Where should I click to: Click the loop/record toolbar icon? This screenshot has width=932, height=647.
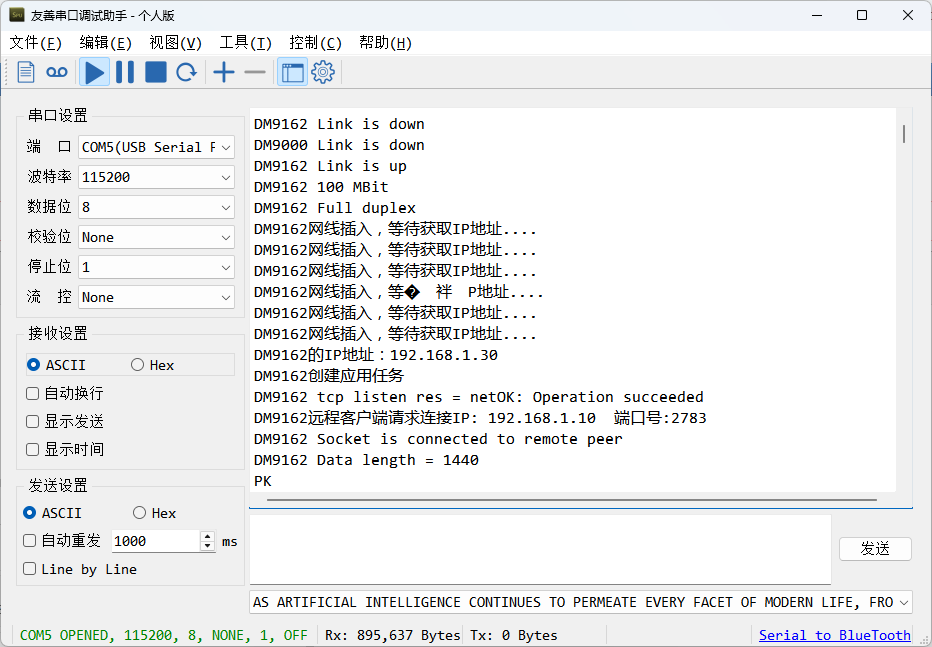[x=57, y=72]
